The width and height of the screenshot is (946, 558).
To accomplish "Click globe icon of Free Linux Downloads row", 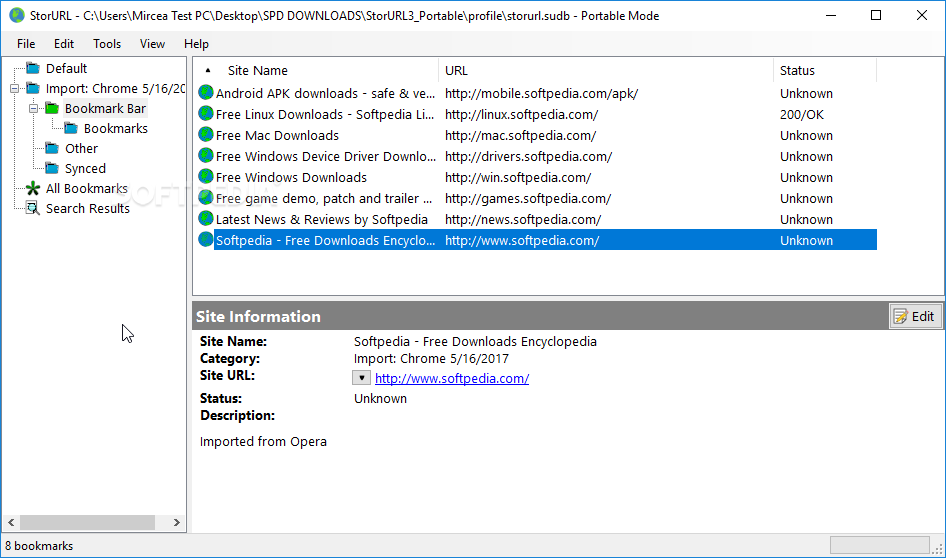I will point(206,113).
